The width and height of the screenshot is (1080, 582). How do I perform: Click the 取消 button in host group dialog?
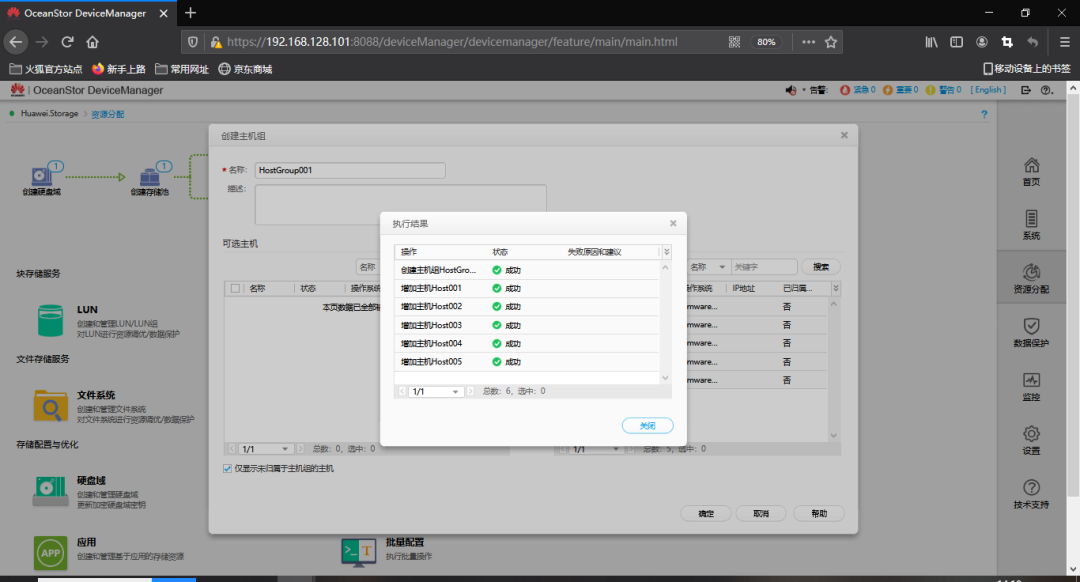761,514
